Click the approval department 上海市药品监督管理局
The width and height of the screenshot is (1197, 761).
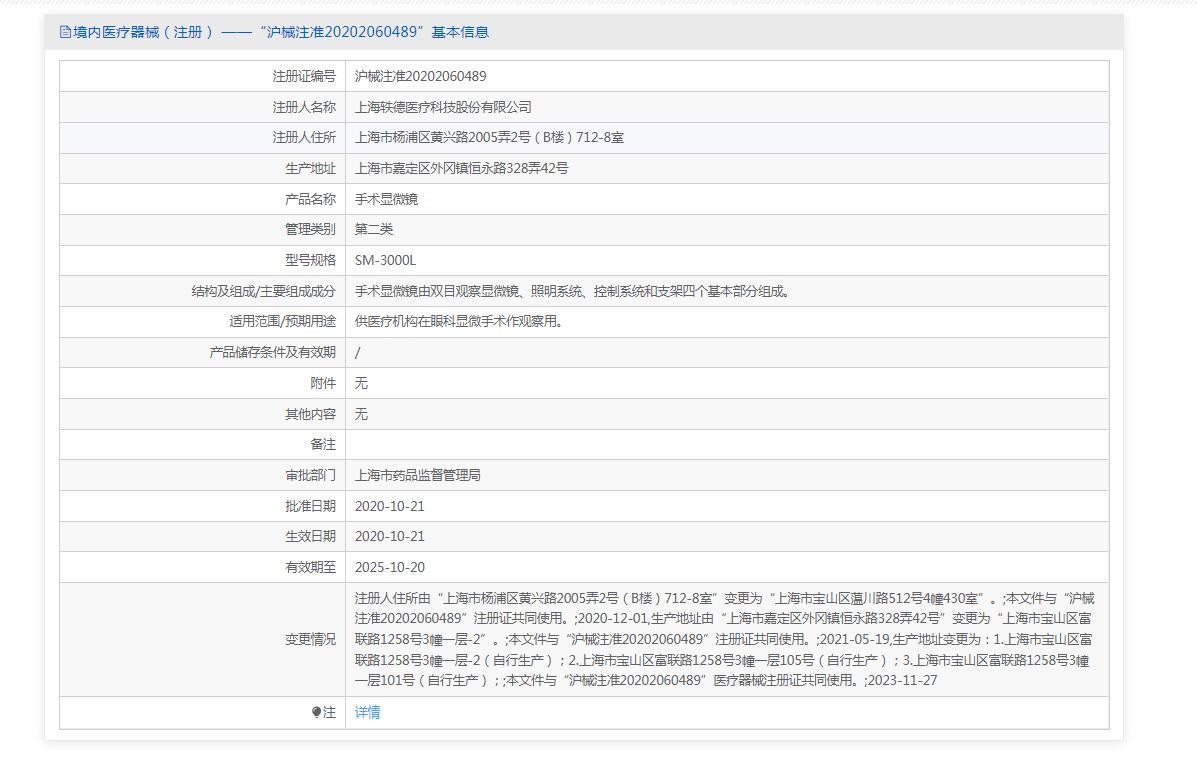pos(418,475)
